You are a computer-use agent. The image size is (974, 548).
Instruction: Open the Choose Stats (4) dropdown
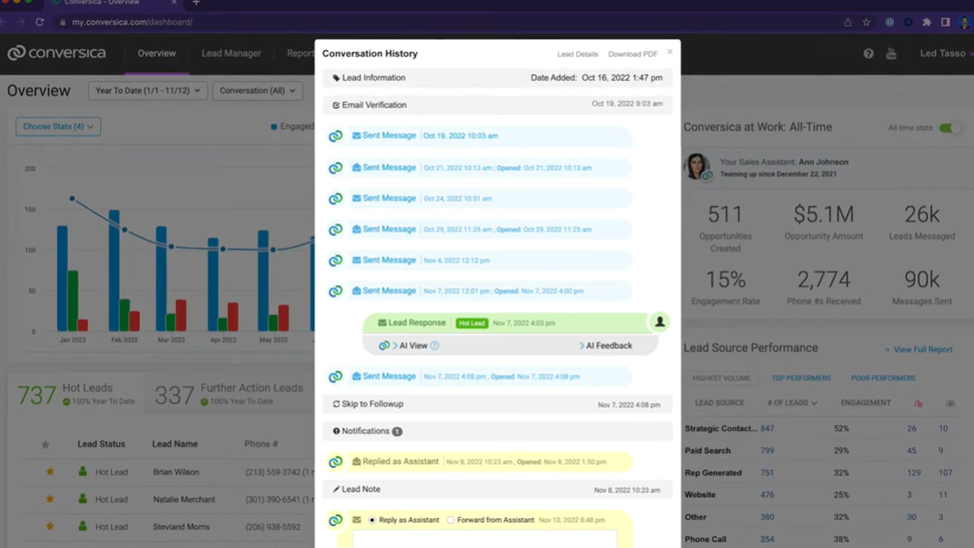coord(58,127)
